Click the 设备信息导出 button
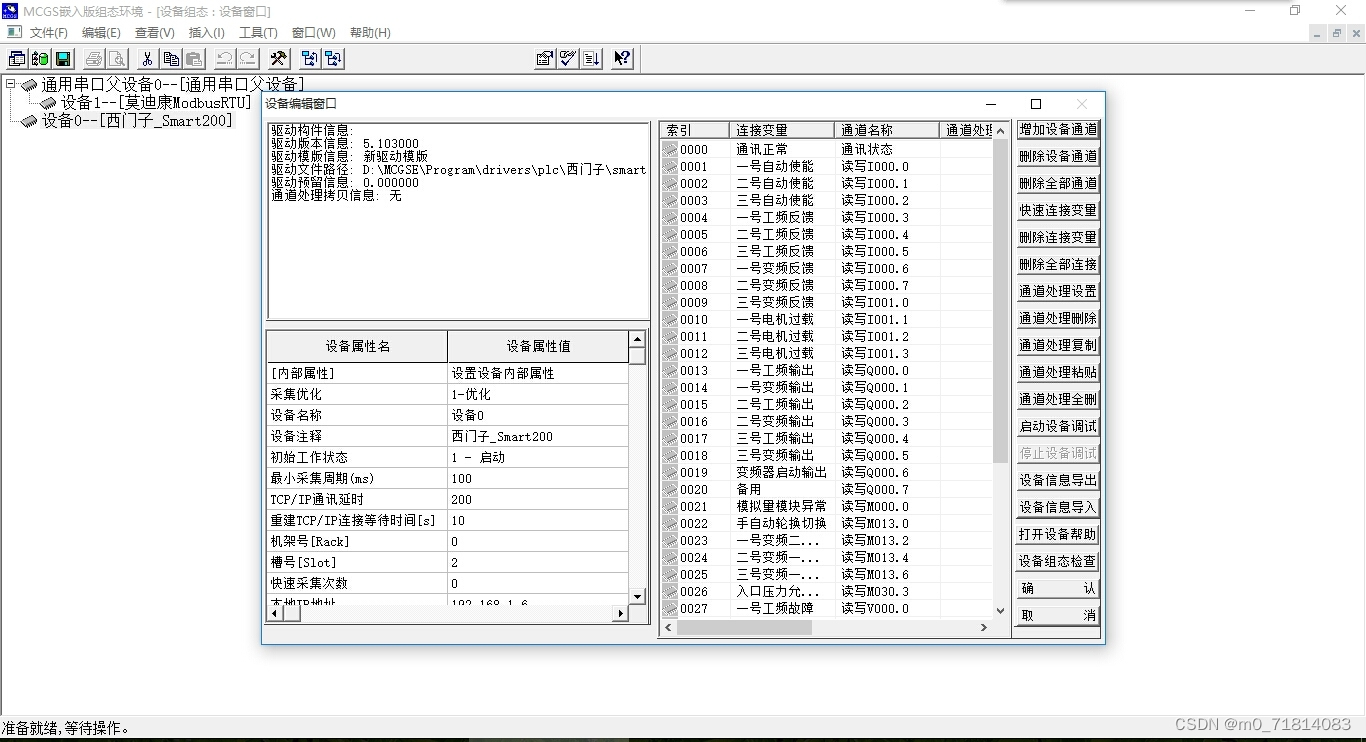Image resolution: width=1366 pixels, height=742 pixels. pos(1058,480)
